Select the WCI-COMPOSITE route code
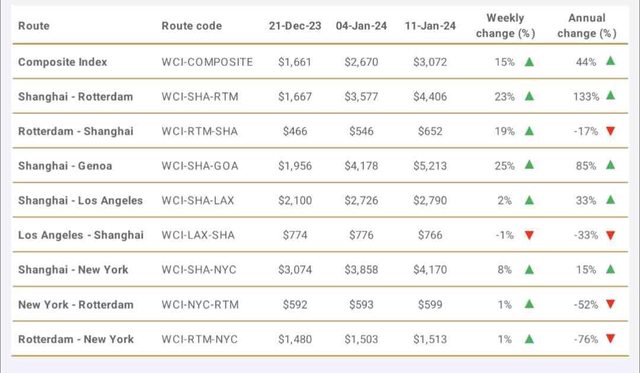The width and height of the screenshot is (640, 373). click(x=207, y=62)
